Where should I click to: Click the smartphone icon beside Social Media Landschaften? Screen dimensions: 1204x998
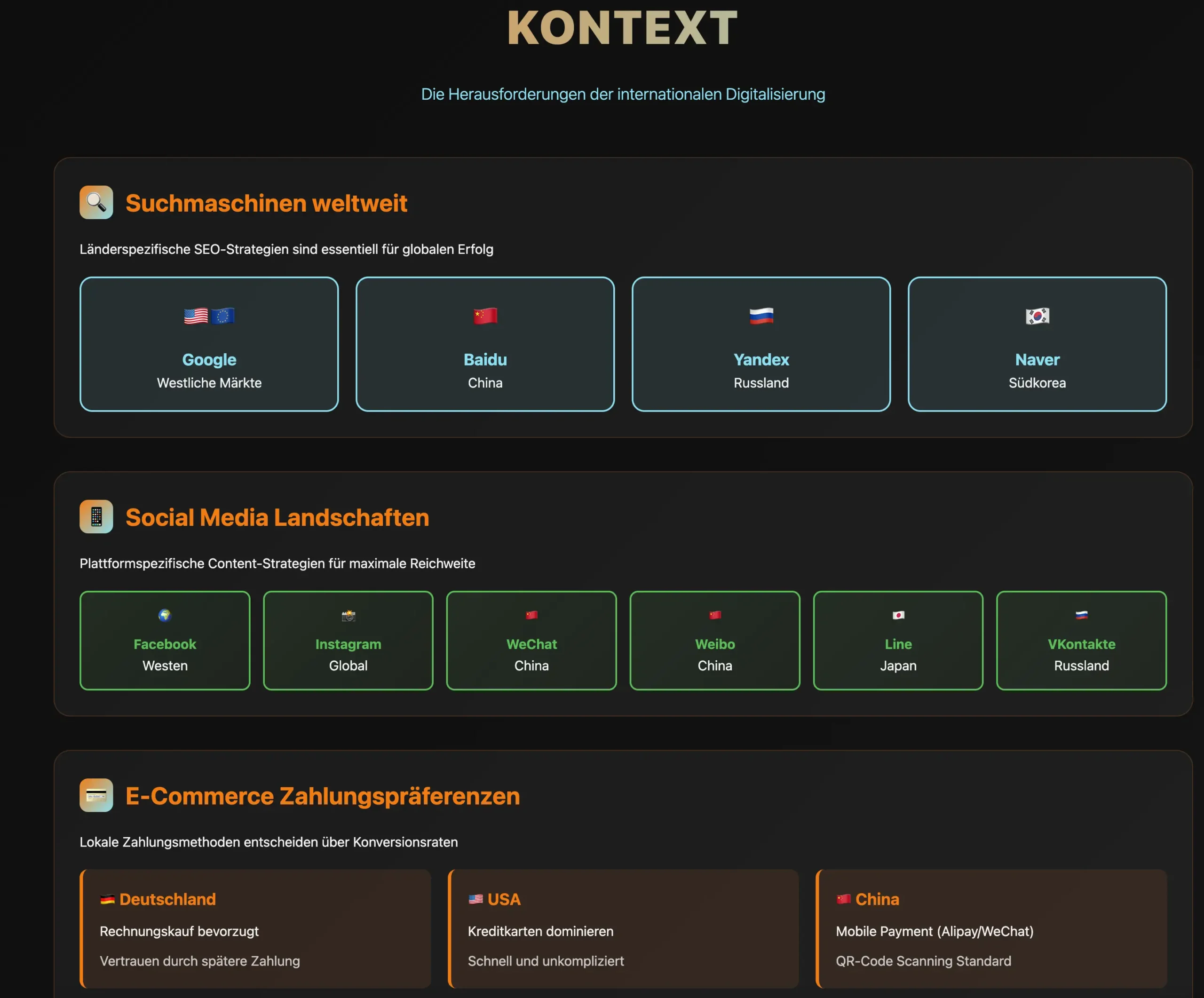coord(96,516)
